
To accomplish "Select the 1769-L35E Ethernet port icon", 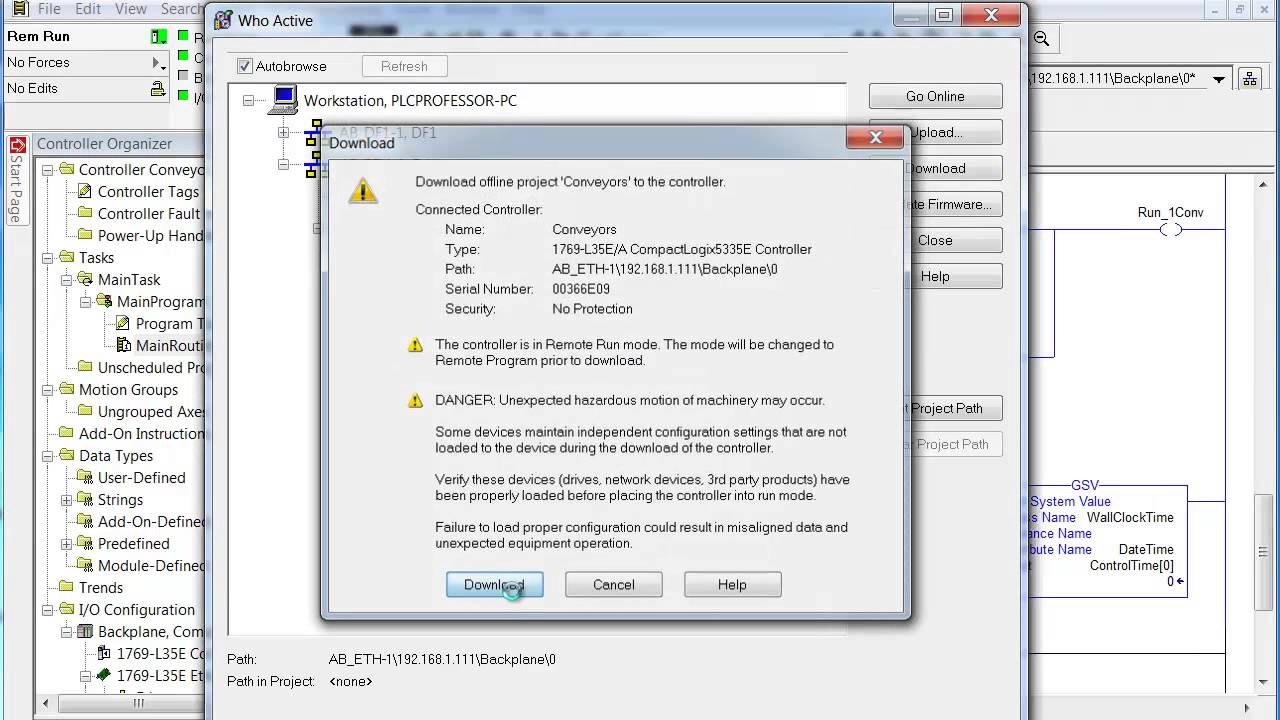I will 104,675.
